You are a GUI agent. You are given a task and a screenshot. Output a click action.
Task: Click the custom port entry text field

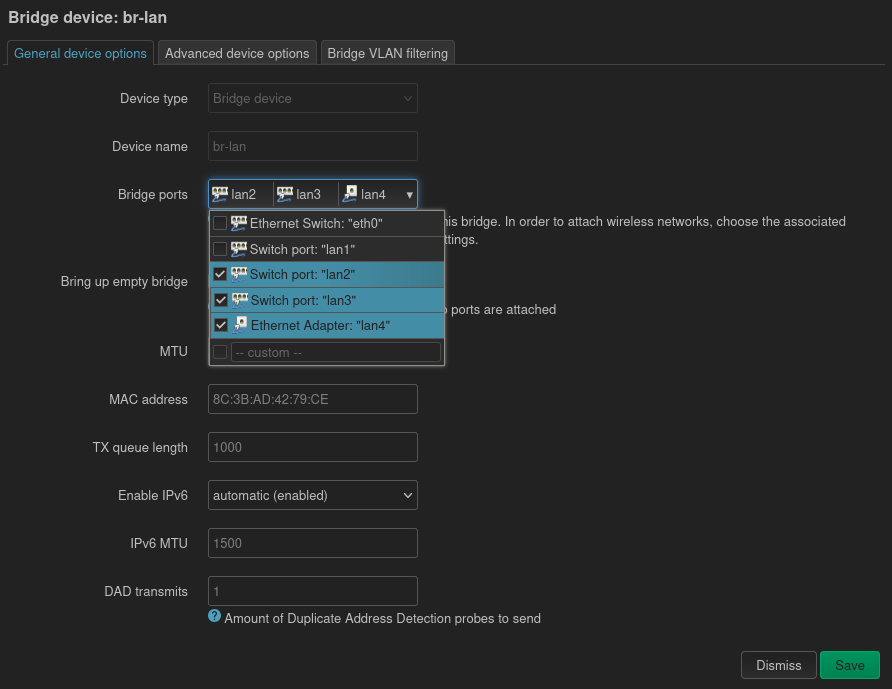point(335,352)
